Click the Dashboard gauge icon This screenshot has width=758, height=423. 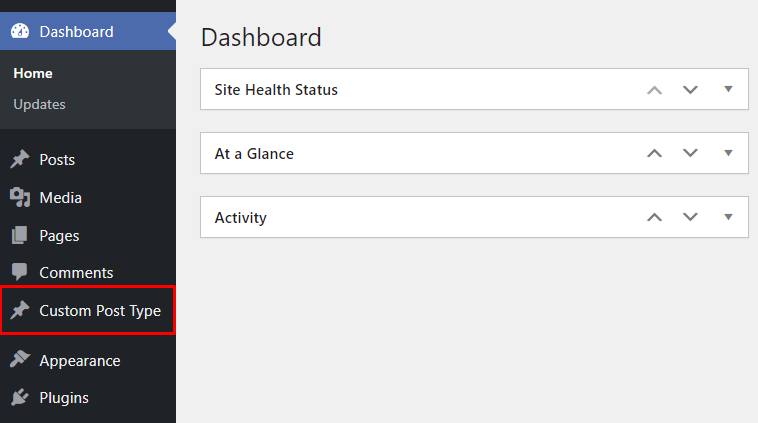click(x=20, y=31)
